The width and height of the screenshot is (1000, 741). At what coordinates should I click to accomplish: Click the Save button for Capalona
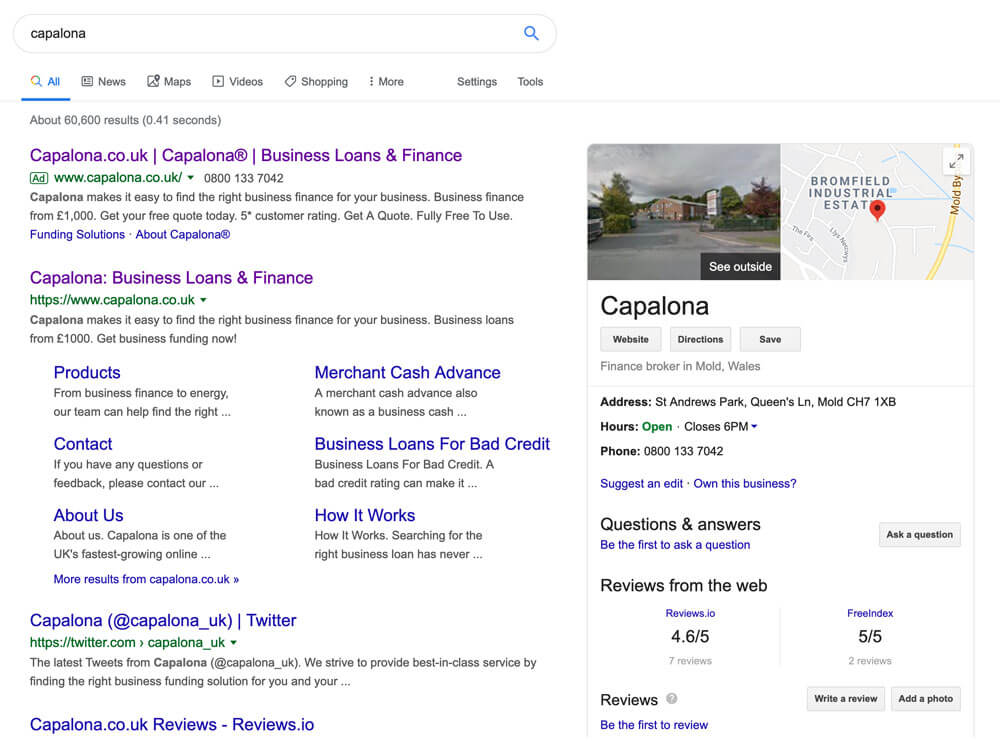pos(770,339)
